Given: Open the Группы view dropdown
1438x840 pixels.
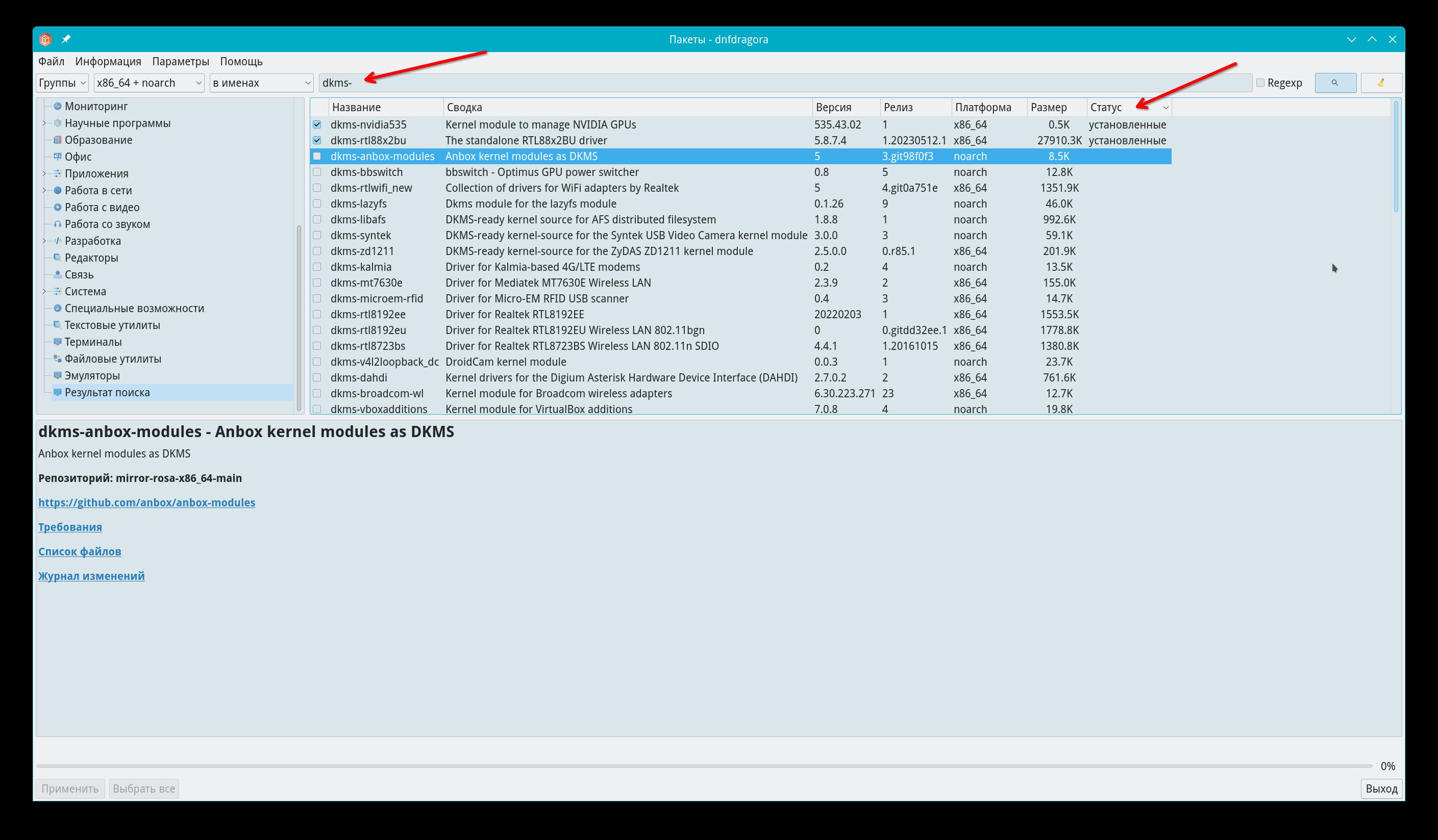Looking at the screenshot, I should point(62,83).
